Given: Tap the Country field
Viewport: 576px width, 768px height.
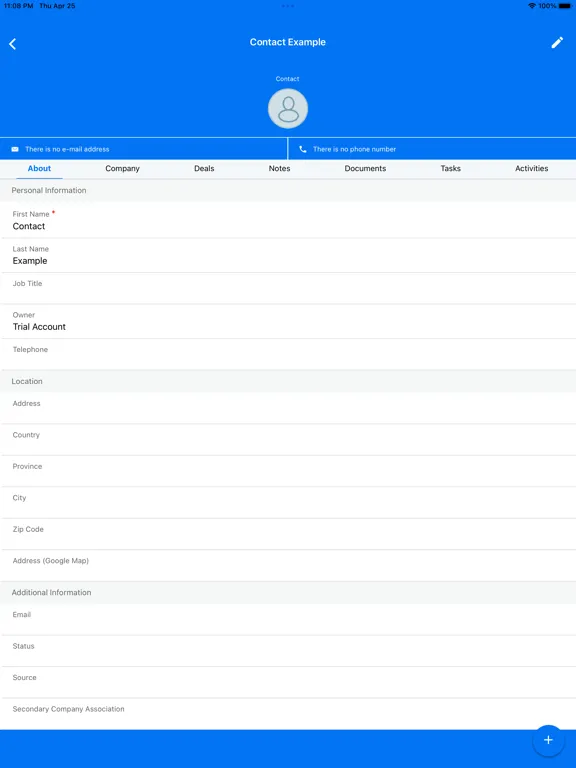Looking at the screenshot, I should 288,440.
